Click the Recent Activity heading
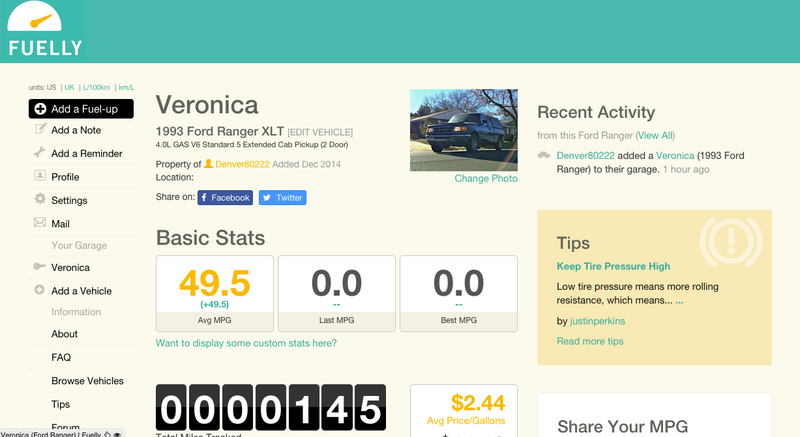 [x=596, y=112]
